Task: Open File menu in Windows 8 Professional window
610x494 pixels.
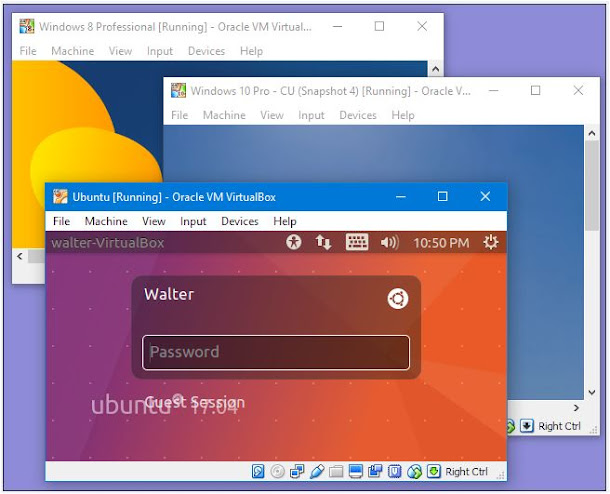Action: click(28, 51)
